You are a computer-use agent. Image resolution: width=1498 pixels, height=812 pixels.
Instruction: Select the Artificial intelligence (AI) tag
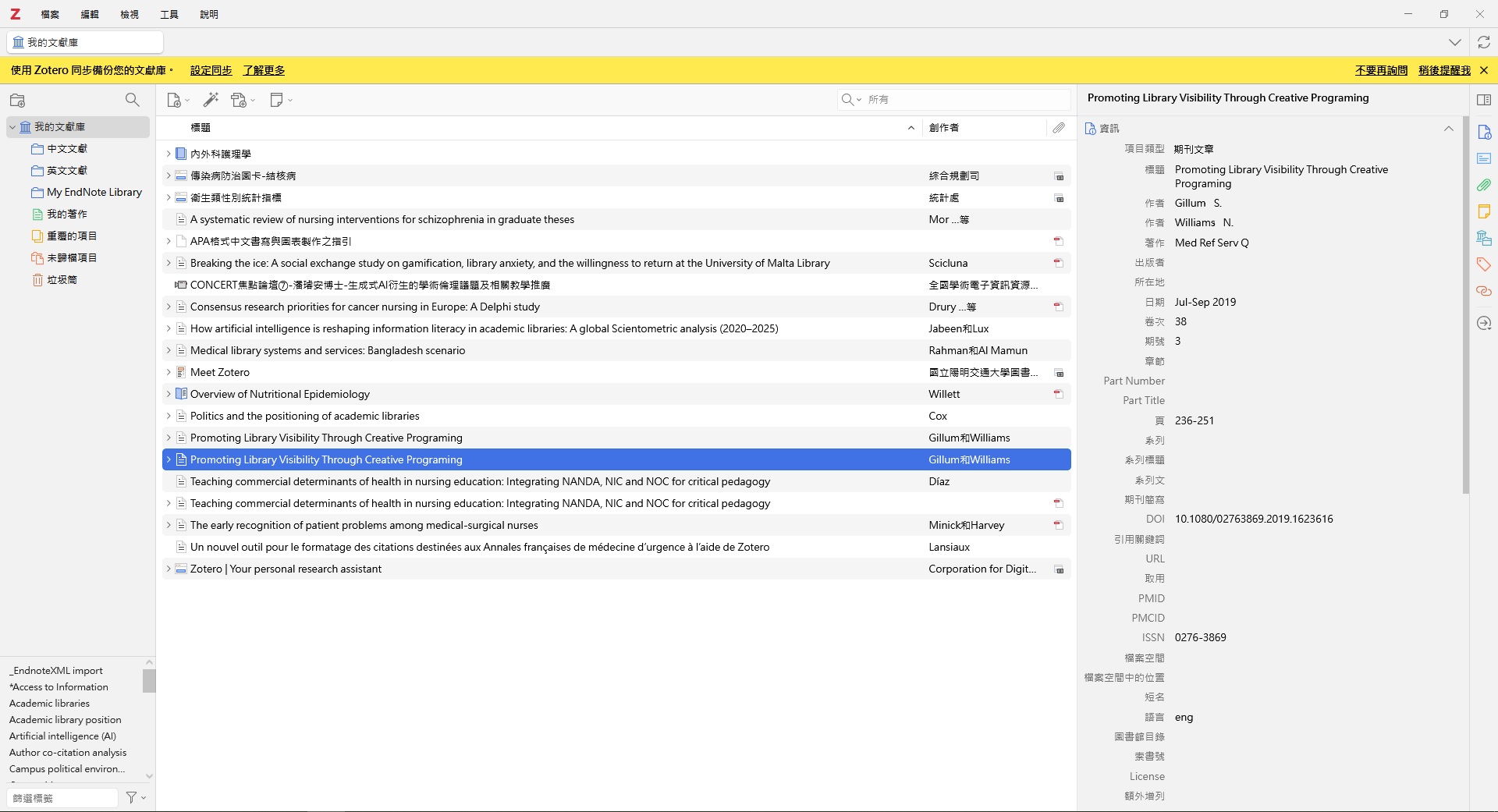tap(62, 736)
